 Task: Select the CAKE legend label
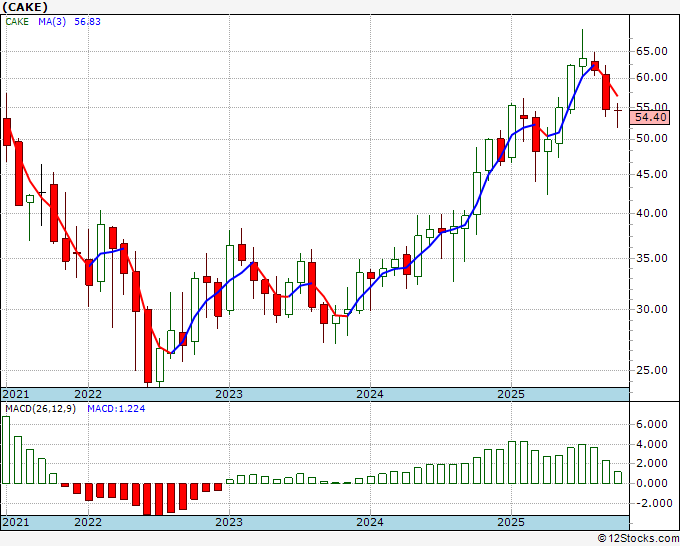[x=17, y=22]
